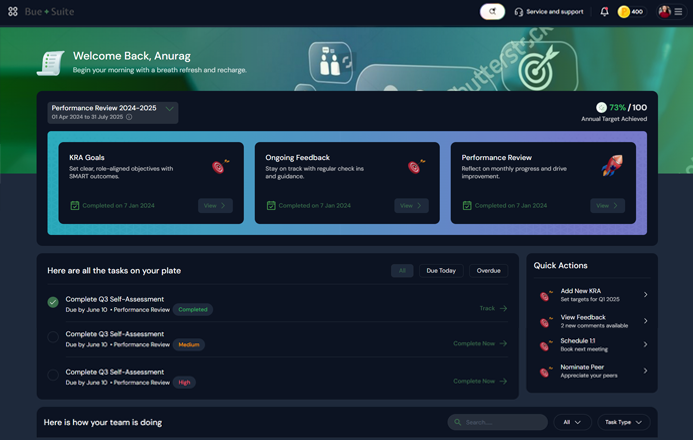693x440 pixels.
Task: Click the team Search input field
Action: coord(498,422)
